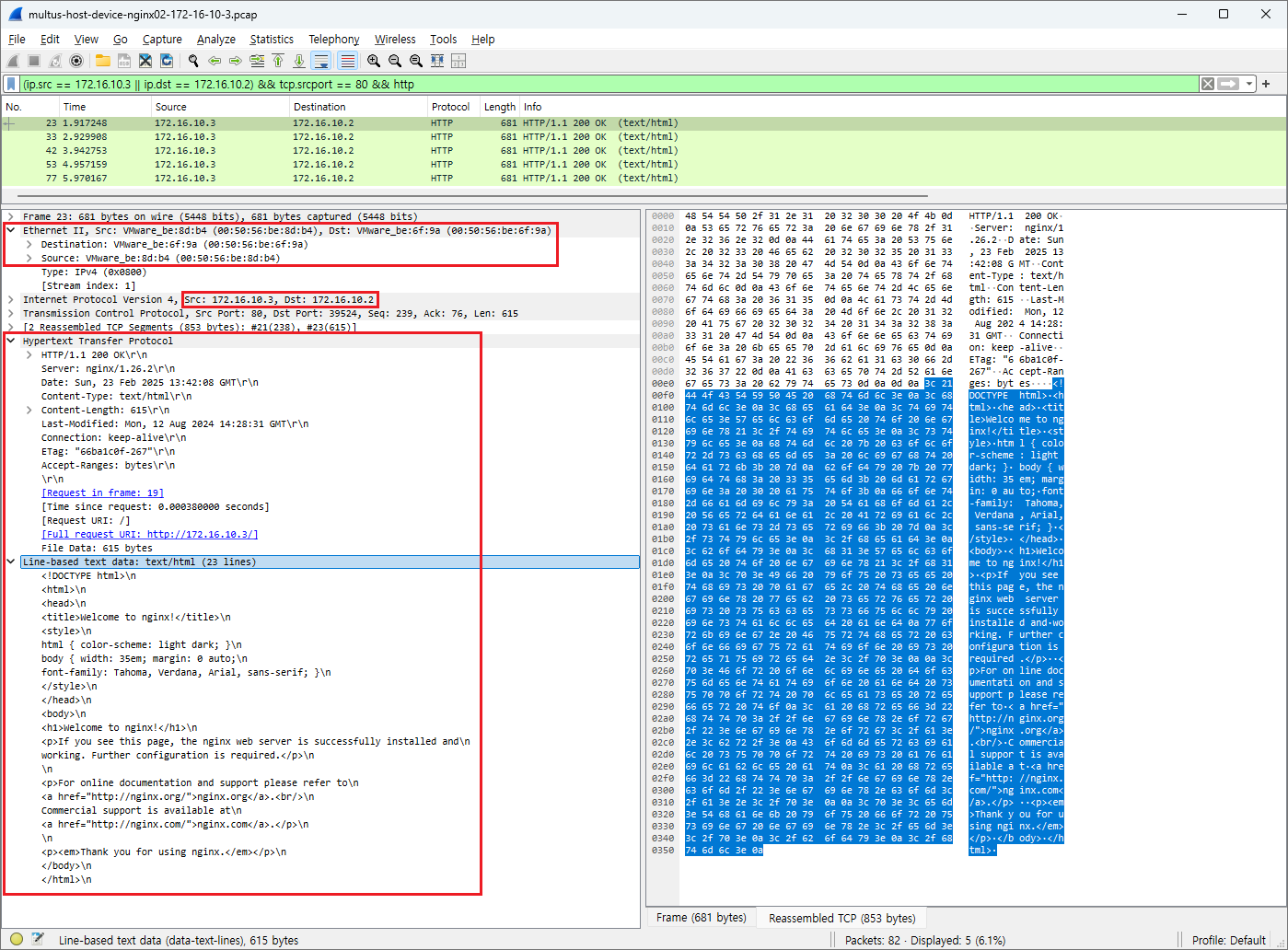Save this capture file
The width and height of the screenshot is (1288, 950).
tap(123, 61)
